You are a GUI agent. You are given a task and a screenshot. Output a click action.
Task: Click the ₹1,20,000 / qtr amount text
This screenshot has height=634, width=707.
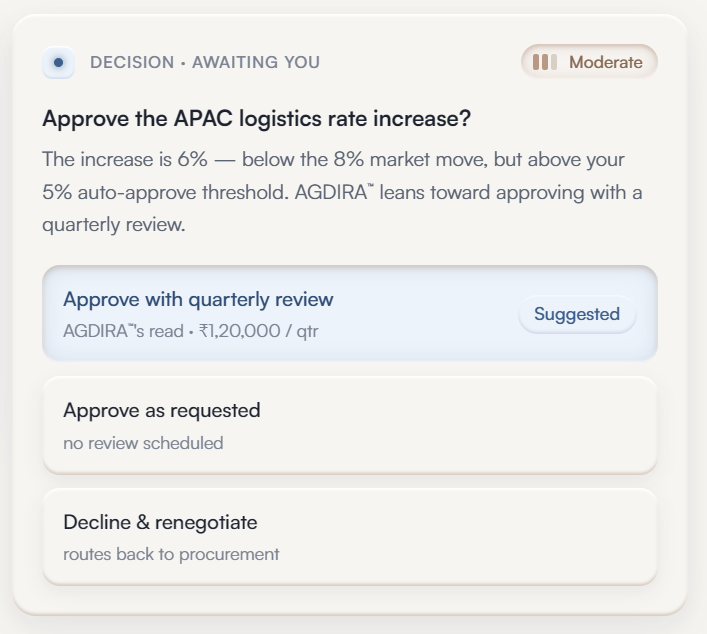[x=259, y=331]
